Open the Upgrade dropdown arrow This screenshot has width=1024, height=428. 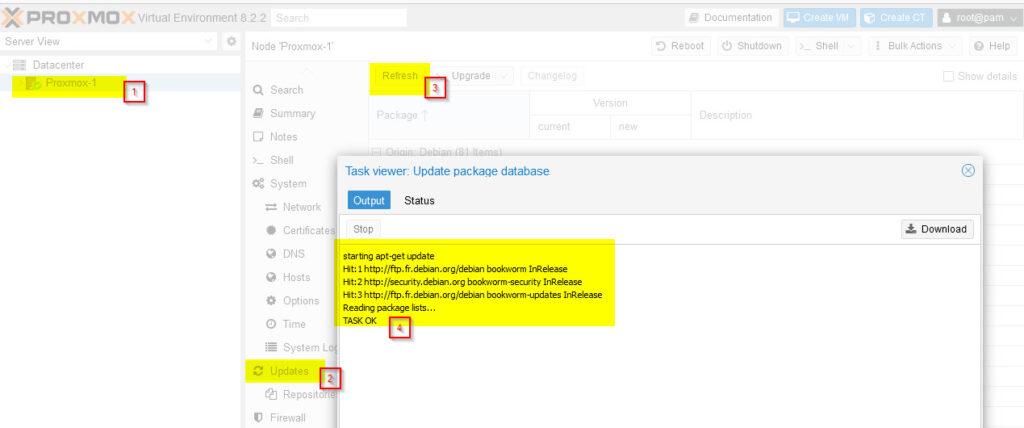pos(503,76)
